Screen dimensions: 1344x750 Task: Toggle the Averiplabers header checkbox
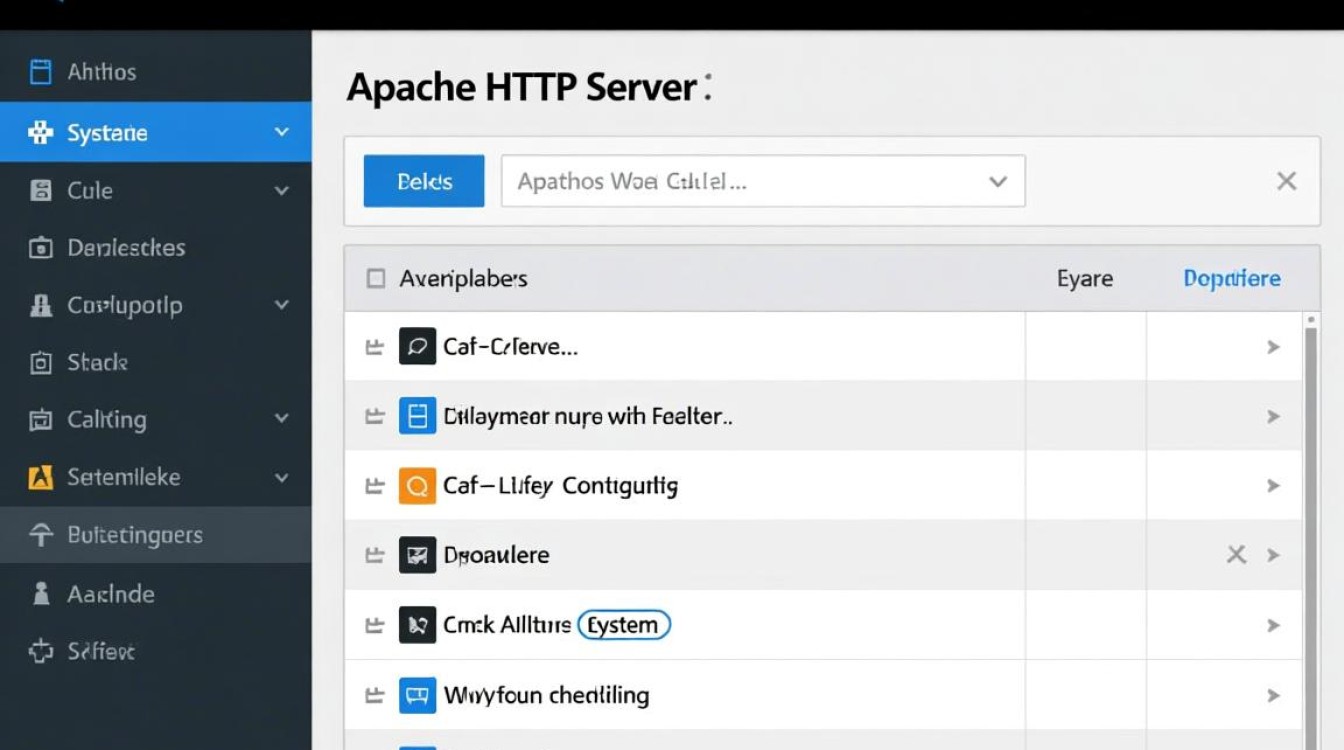pyautogui.click(x=376, y=279)
